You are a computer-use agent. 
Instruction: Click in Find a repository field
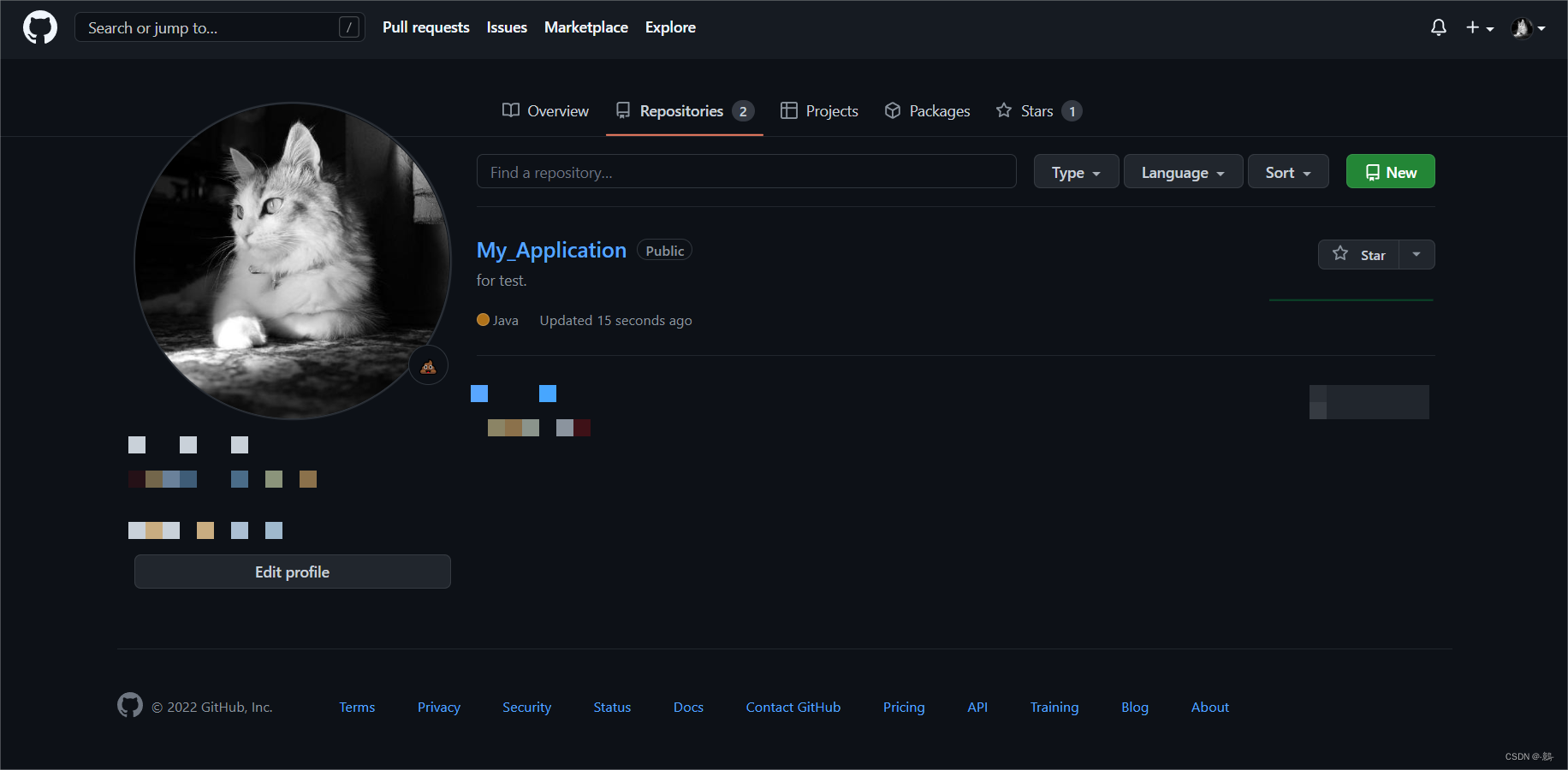click(x=746, y=172)
